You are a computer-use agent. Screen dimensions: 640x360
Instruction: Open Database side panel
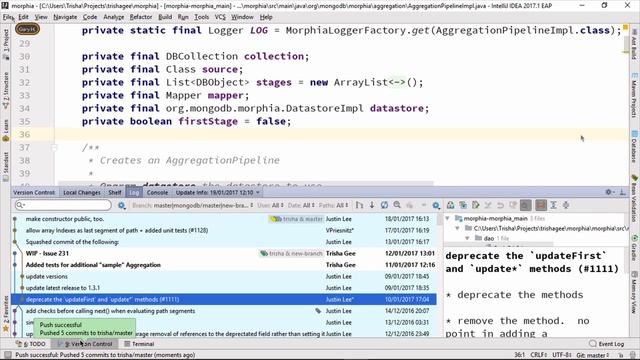(x=634, y=146)
